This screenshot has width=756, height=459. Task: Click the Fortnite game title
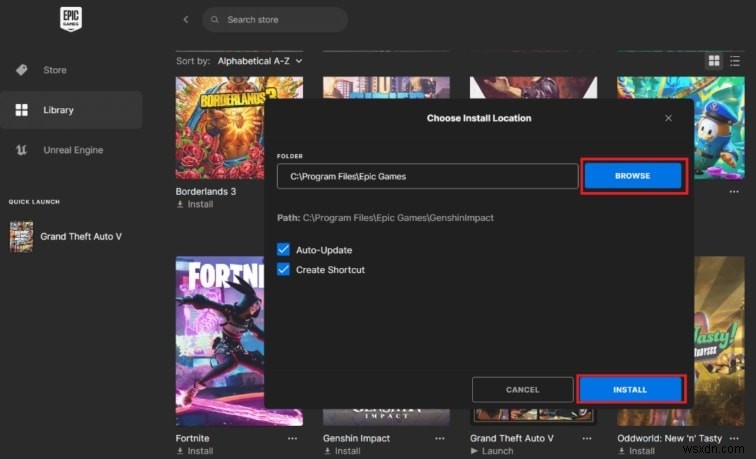(x=192, y=438)
